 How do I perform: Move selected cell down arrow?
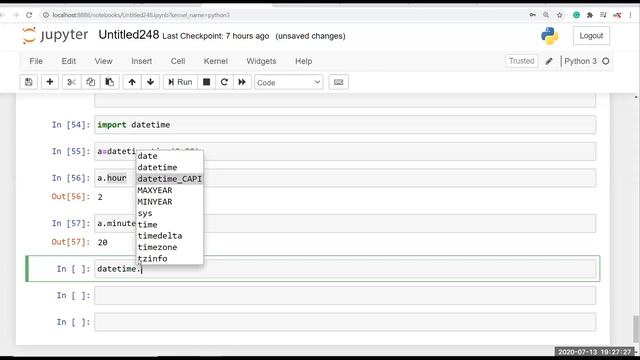pyautogui.click(x=151, y=82)
